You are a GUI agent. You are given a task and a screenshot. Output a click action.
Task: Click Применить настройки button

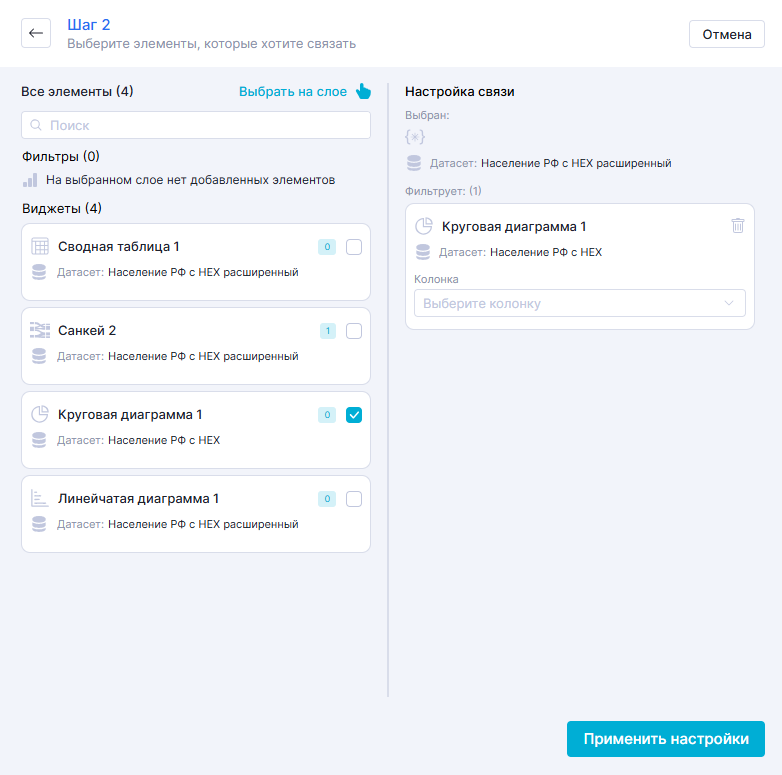665,739
